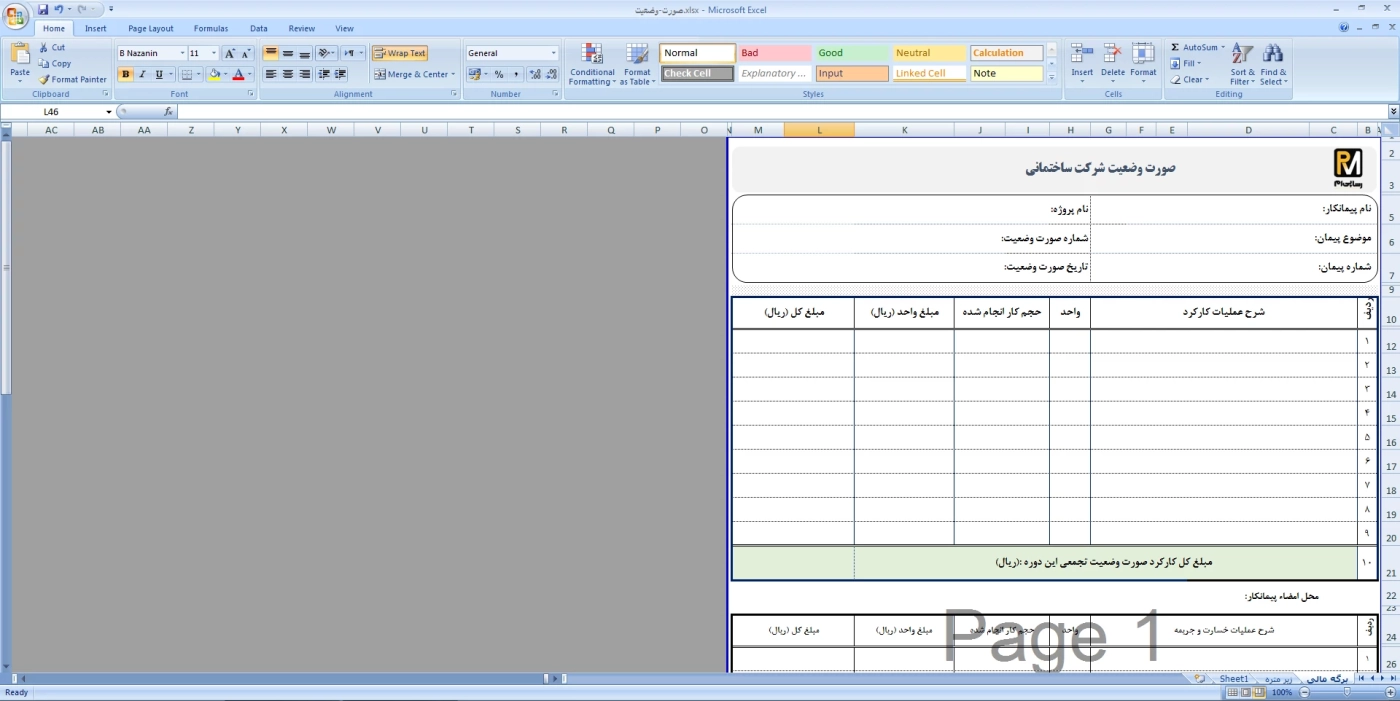Open the font size 11 dropdown

coord(214,53)
